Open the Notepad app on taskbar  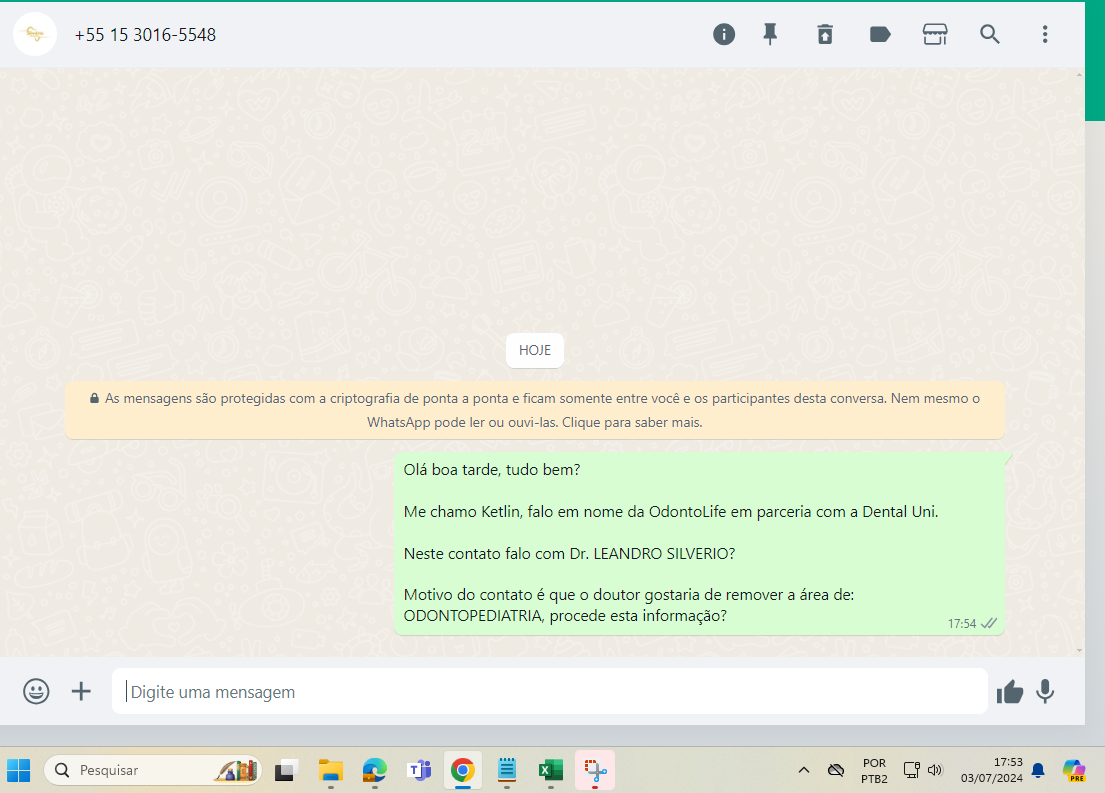tap(507, 770)
